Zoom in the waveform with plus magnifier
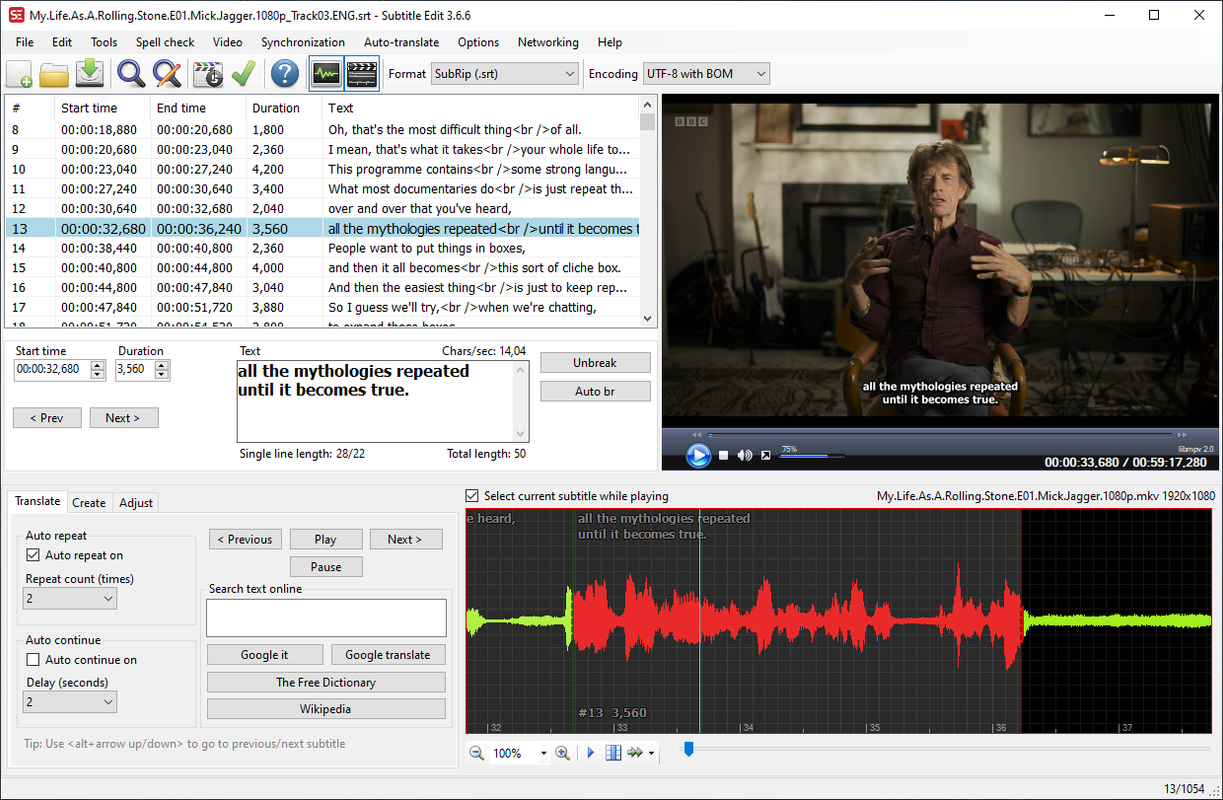The height and width of the screenshot is (800, 1223). (563, 753)
